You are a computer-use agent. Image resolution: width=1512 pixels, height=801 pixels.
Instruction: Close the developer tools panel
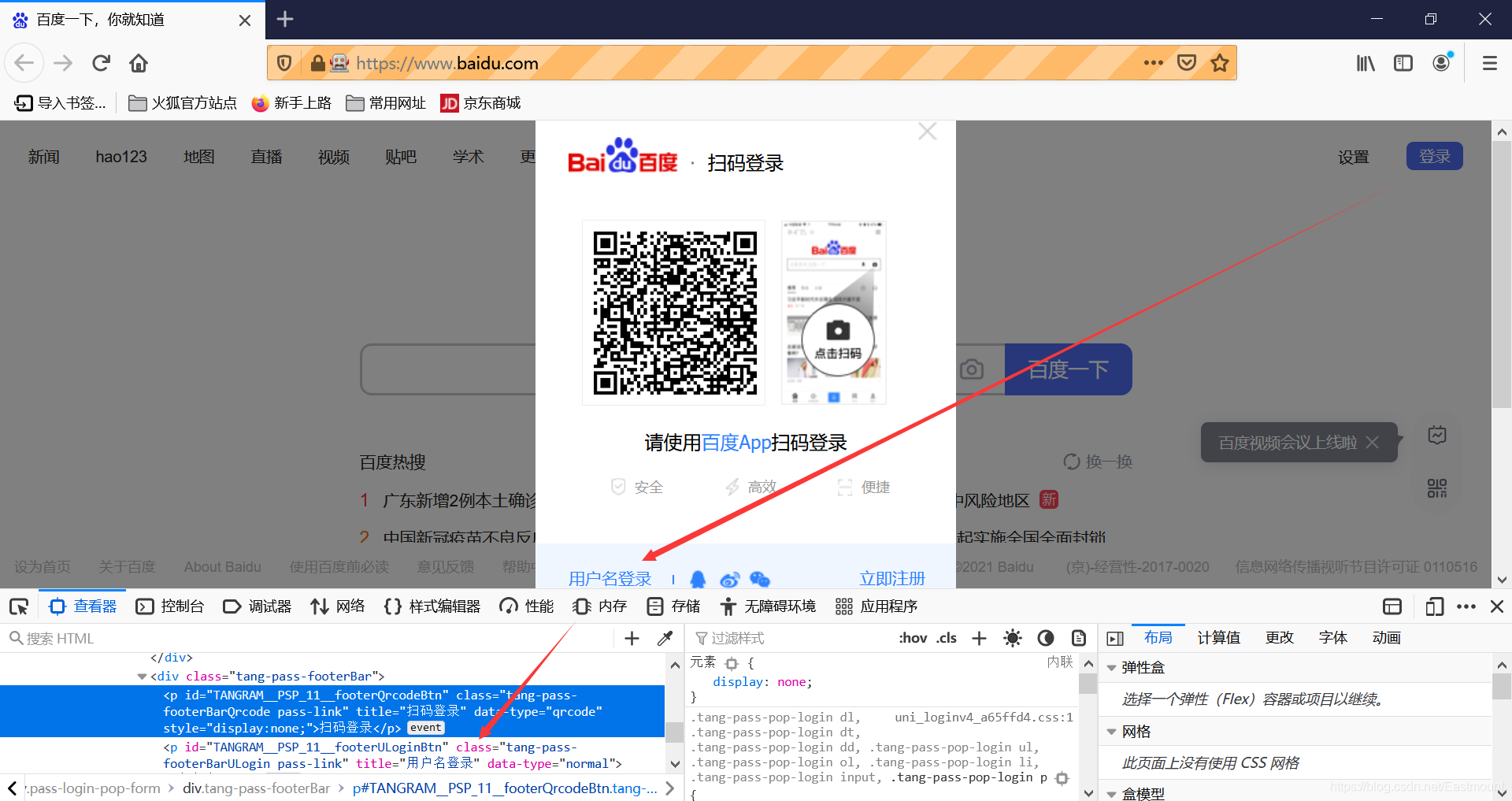pyautogui.click(x=1497, y=606)
